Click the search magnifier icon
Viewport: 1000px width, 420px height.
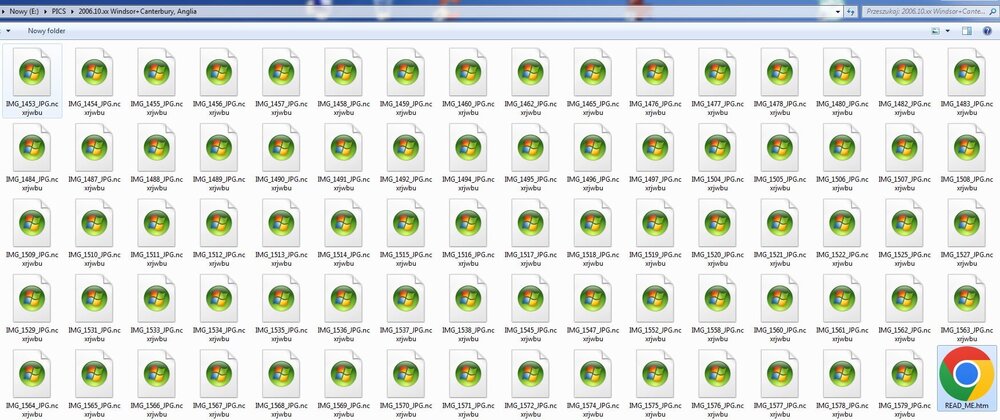click(993, 11)
